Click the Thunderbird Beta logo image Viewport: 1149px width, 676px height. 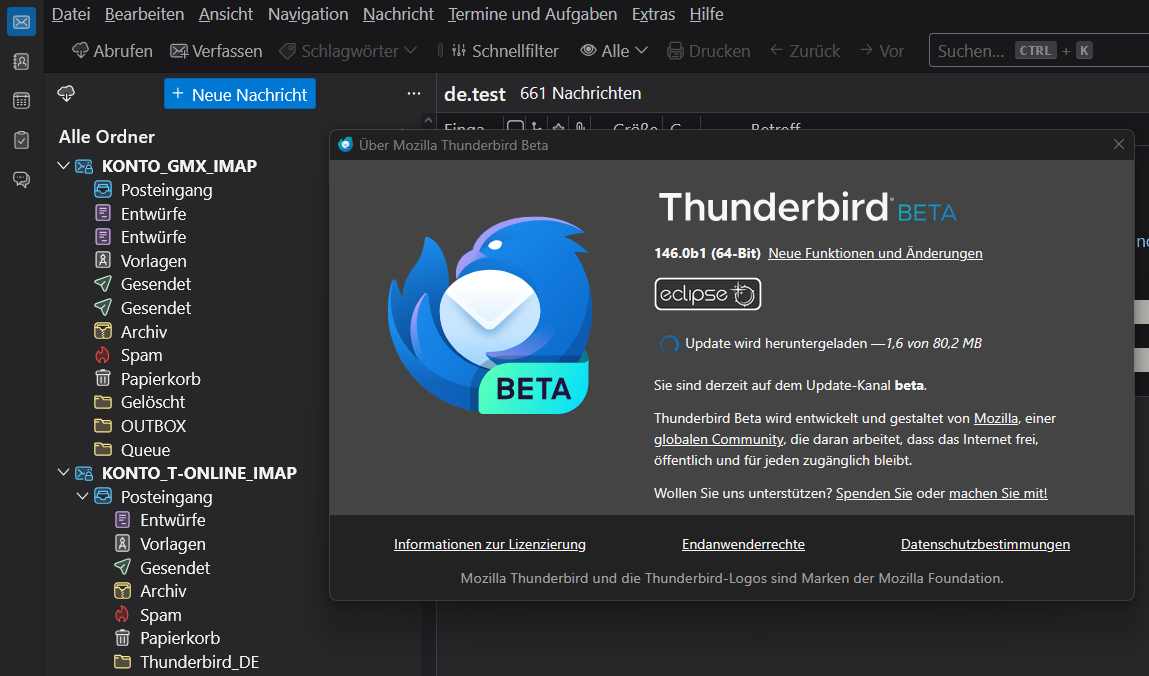coord(489,314)
